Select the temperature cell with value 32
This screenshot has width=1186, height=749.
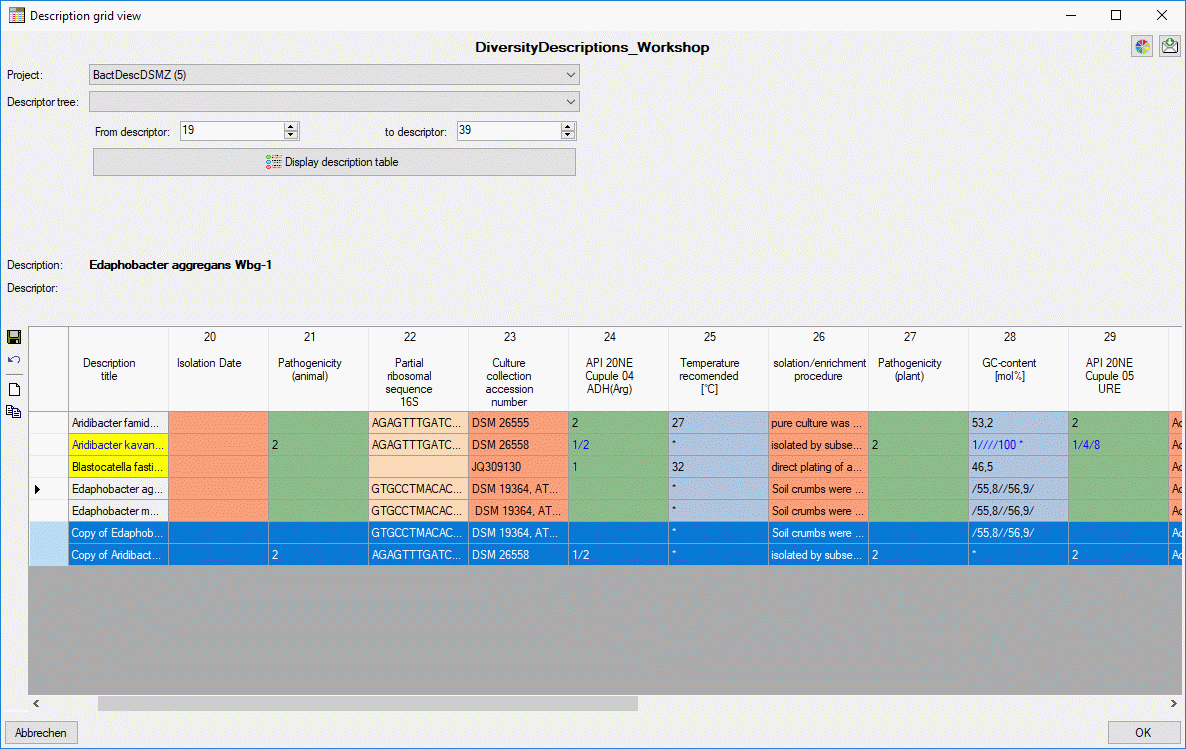click(719, 467)
